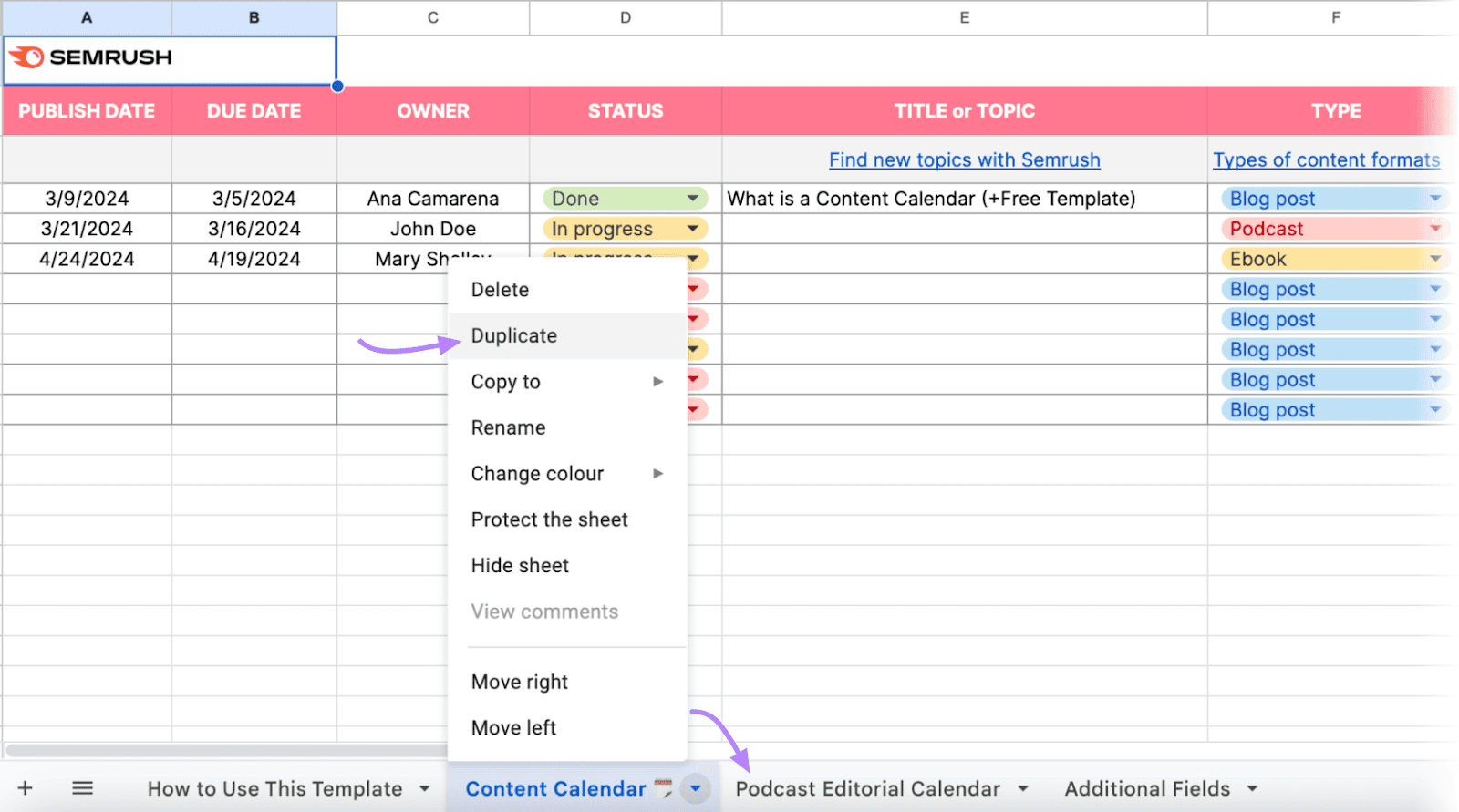
Task: Switch to How to Use This Template tab
Action: click(274, 788)
